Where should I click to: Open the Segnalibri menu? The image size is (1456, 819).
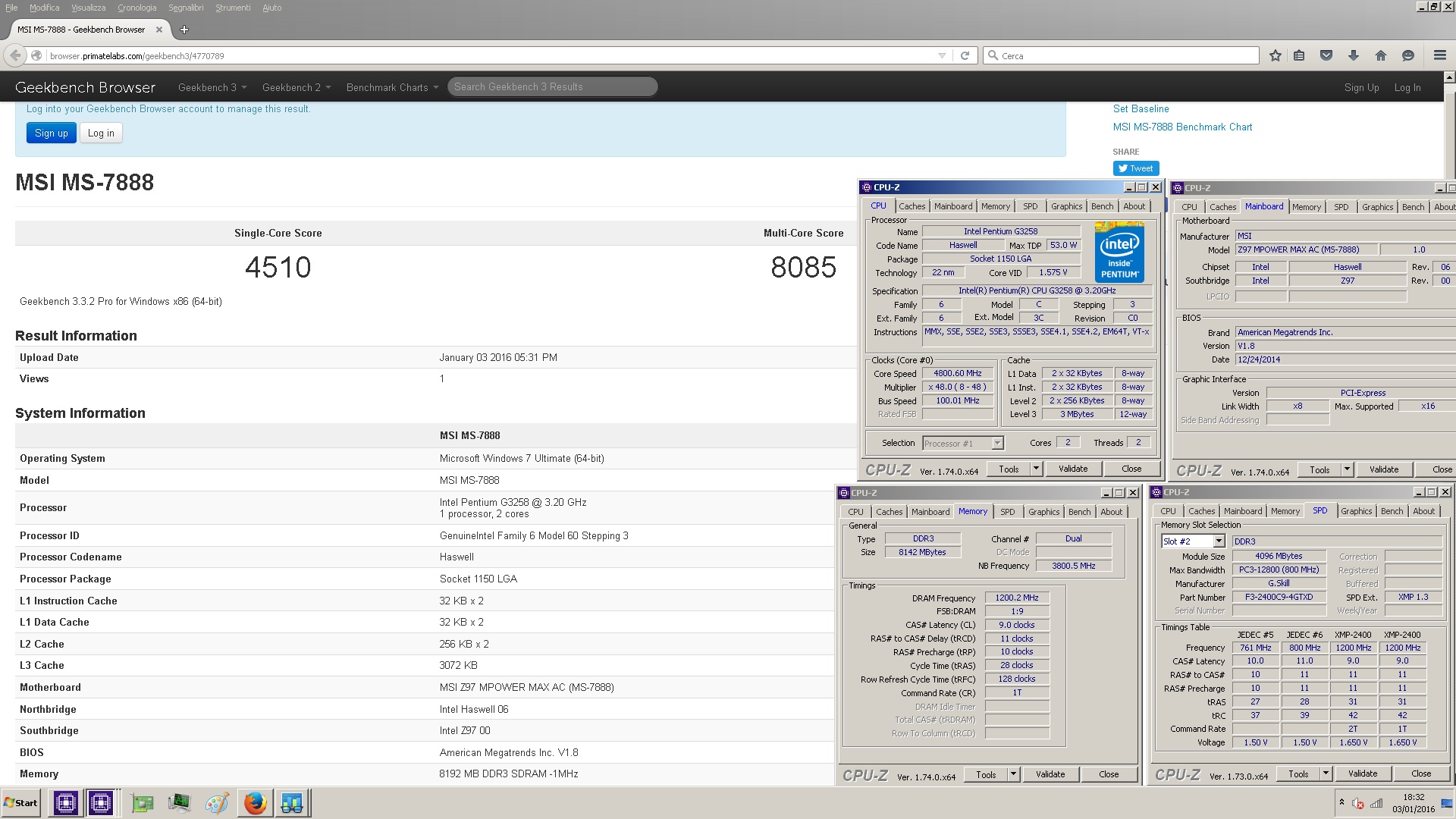pos(186,8)
